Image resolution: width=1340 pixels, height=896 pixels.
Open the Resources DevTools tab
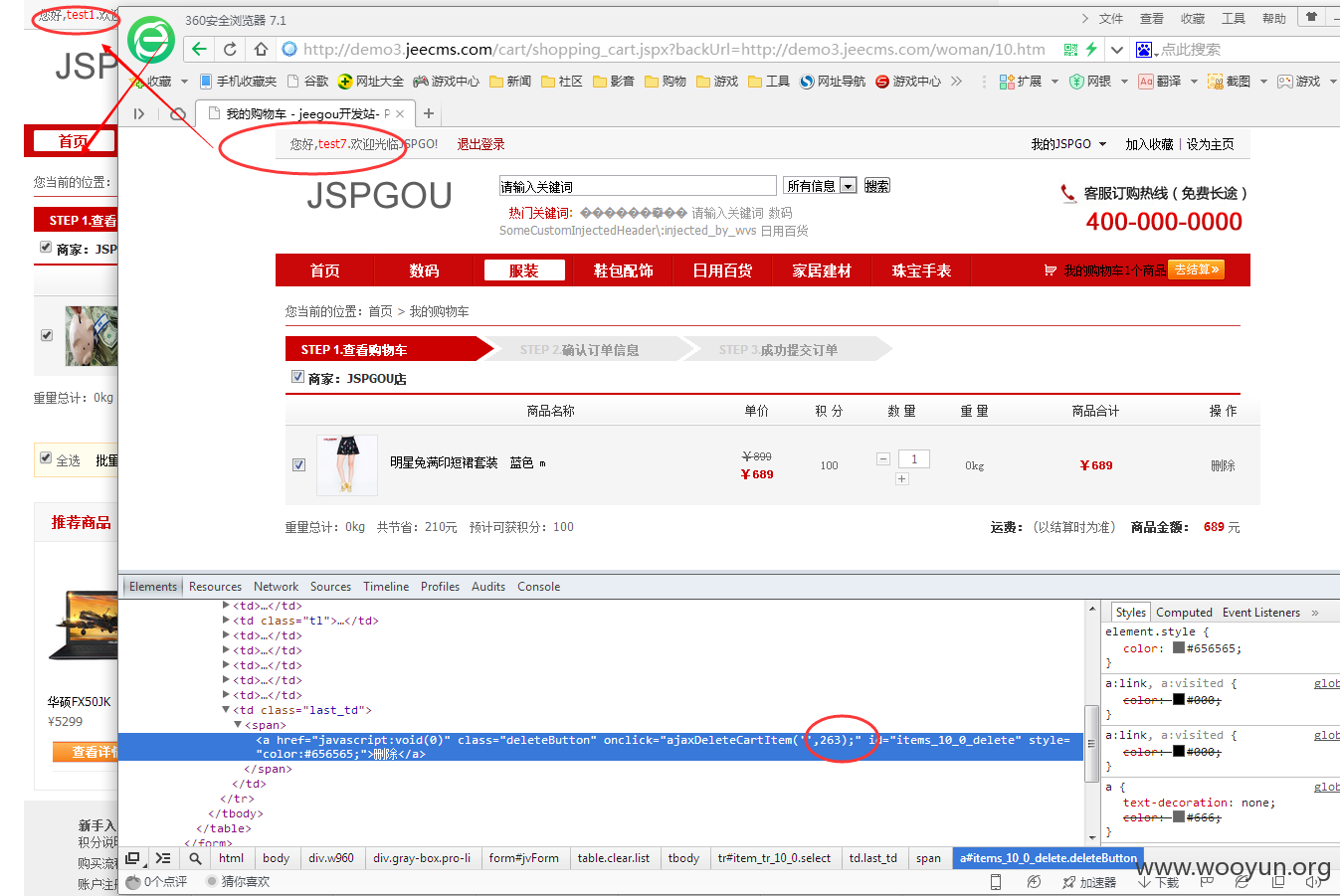(x=215, y=587)
